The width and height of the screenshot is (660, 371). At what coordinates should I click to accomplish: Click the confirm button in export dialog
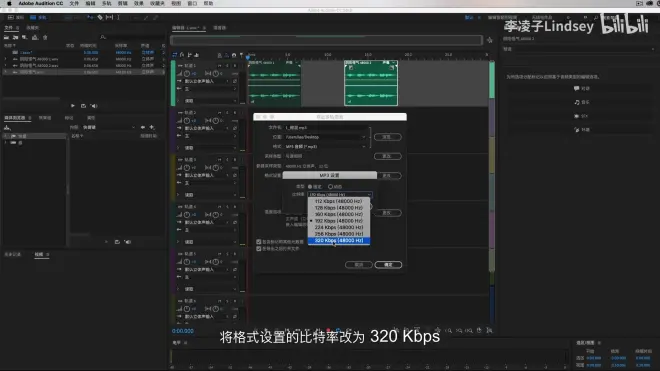click(x=388, y=265)
